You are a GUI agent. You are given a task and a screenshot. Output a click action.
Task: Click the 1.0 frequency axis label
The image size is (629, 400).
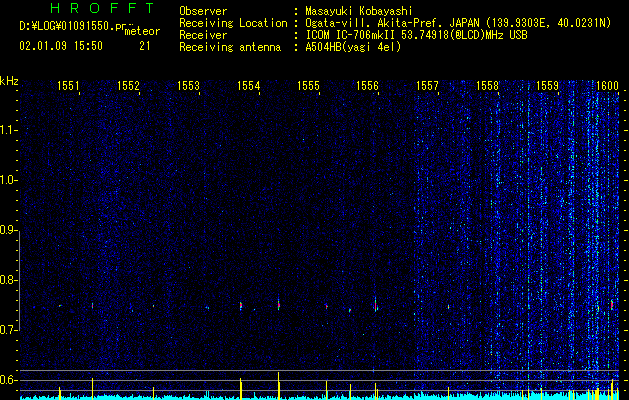click(9, 180)
